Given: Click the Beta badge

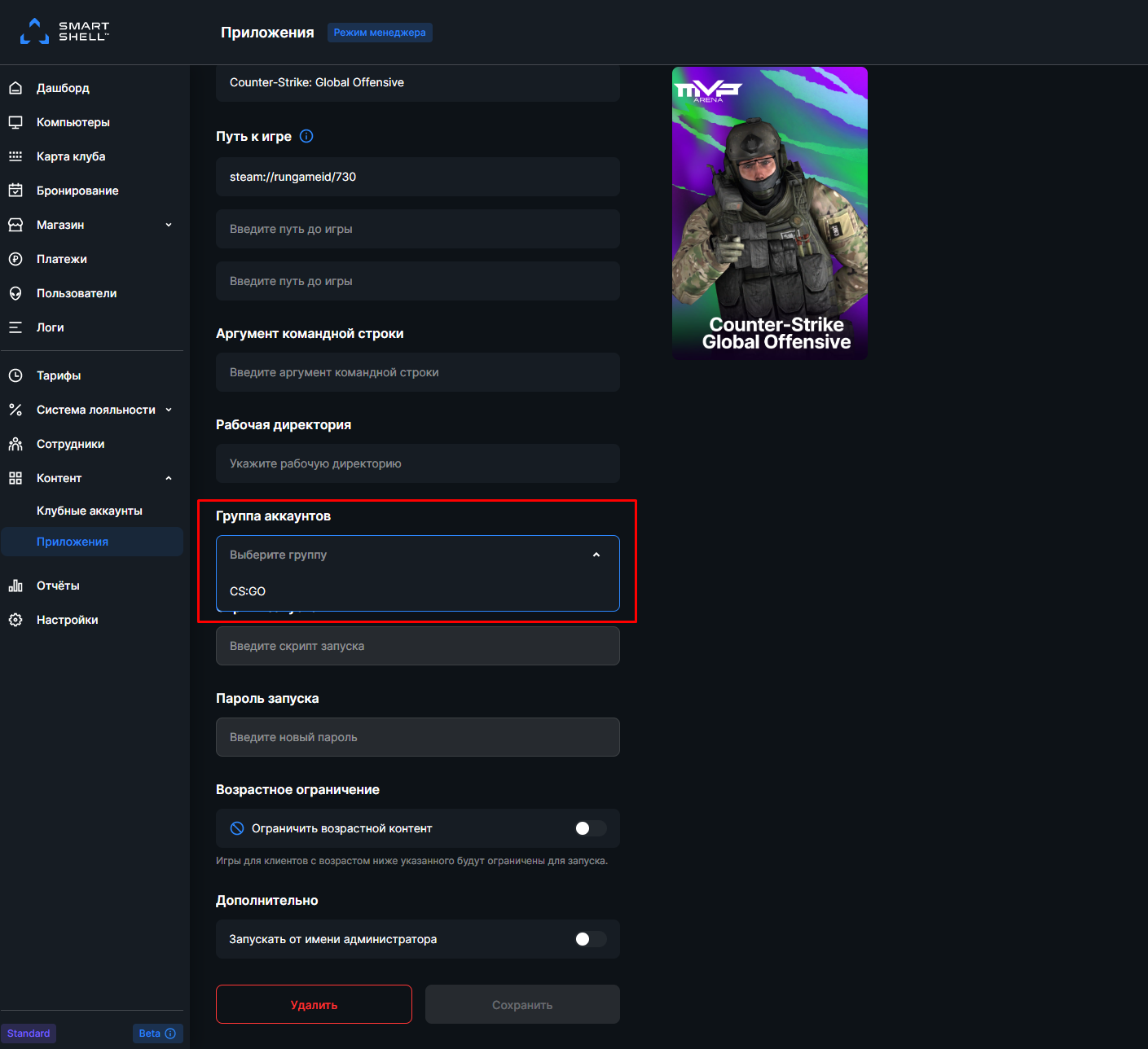Looking at the screenshot, I should (157, 1034).
